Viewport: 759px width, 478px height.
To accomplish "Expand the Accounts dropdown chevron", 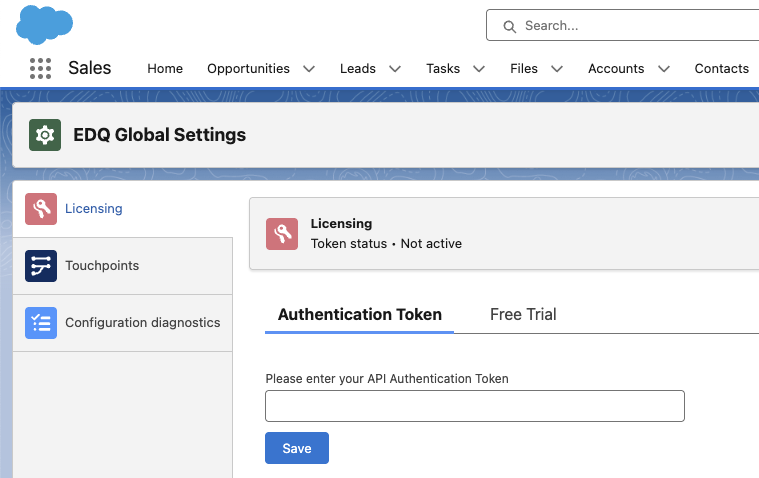I will pyautogui.click(x=664, y=69).
